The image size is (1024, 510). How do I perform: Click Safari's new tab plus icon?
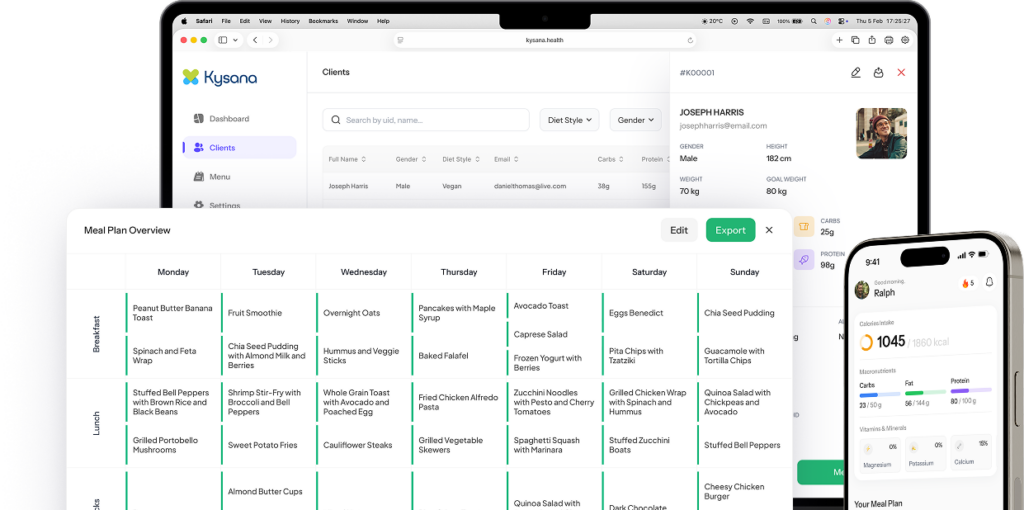(x=839, y=40)
